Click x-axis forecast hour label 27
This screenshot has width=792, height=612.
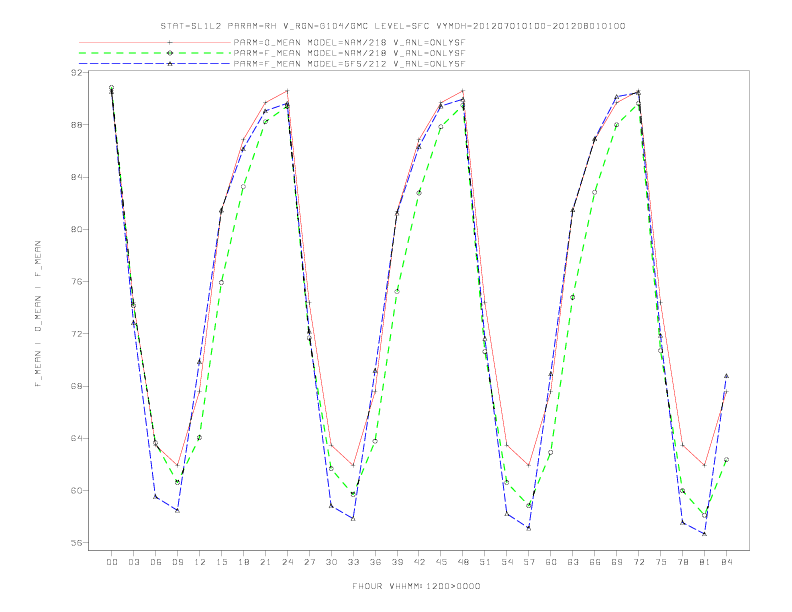[x=309, y=562]
